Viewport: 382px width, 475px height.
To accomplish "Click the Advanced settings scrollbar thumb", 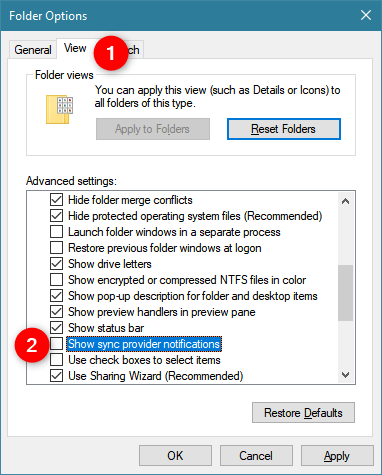I will coord(345,293).
